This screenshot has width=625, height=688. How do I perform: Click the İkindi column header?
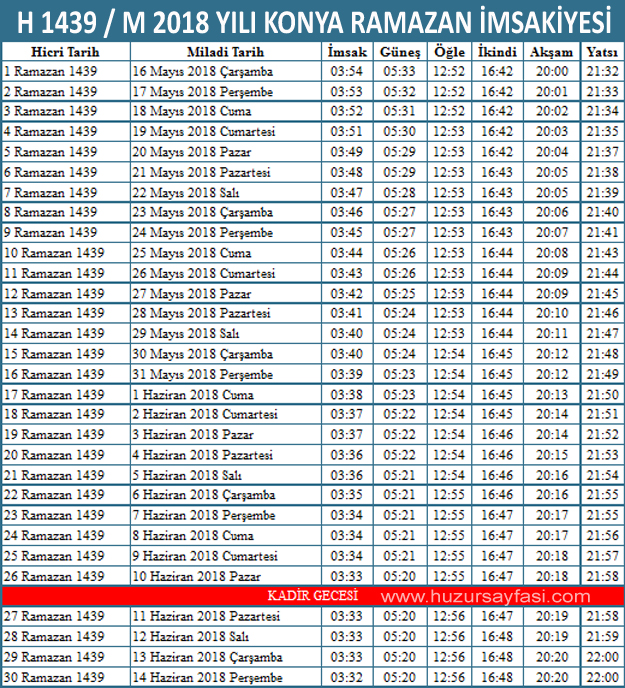tap(497, 51)
